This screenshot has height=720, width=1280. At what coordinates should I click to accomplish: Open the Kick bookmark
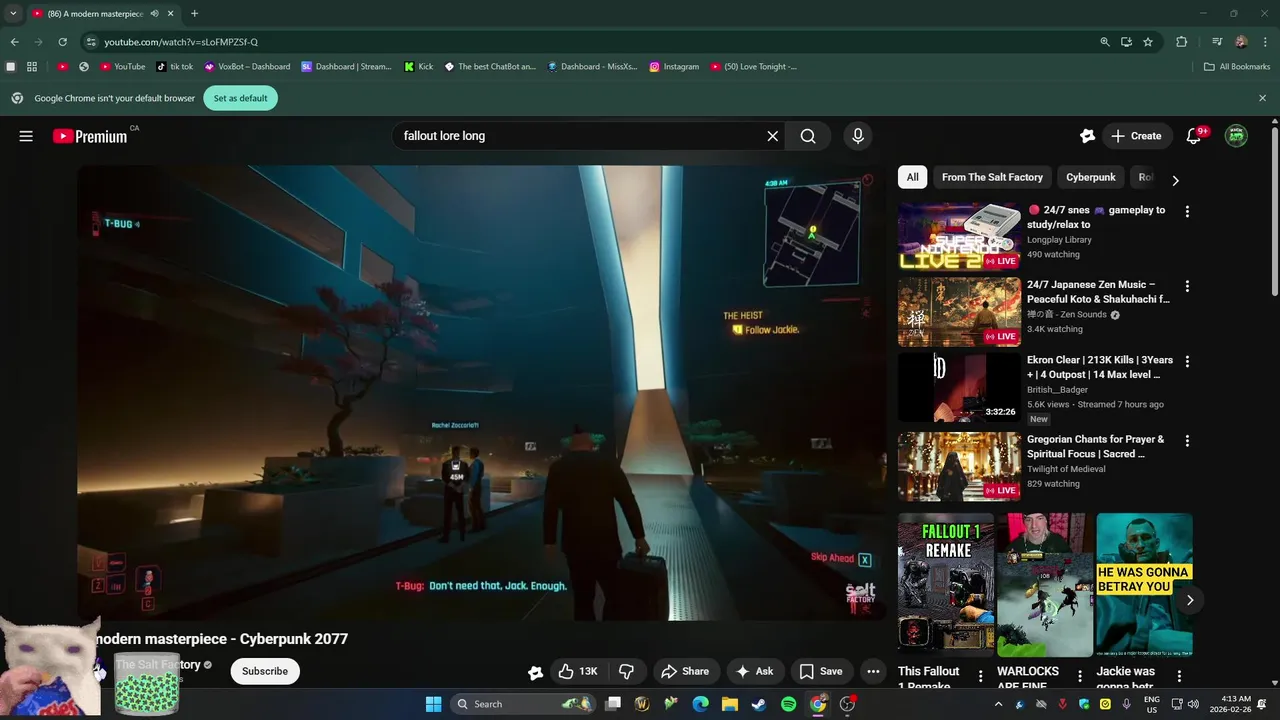pos(419,67)
